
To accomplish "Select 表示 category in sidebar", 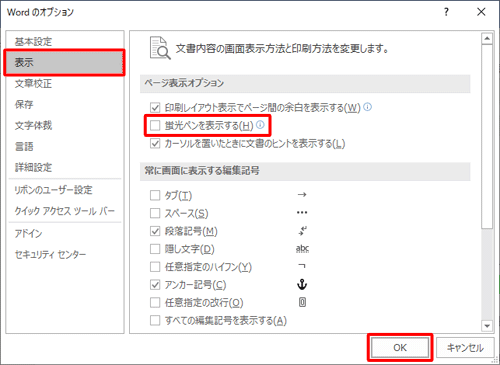I will coord(64,63).
